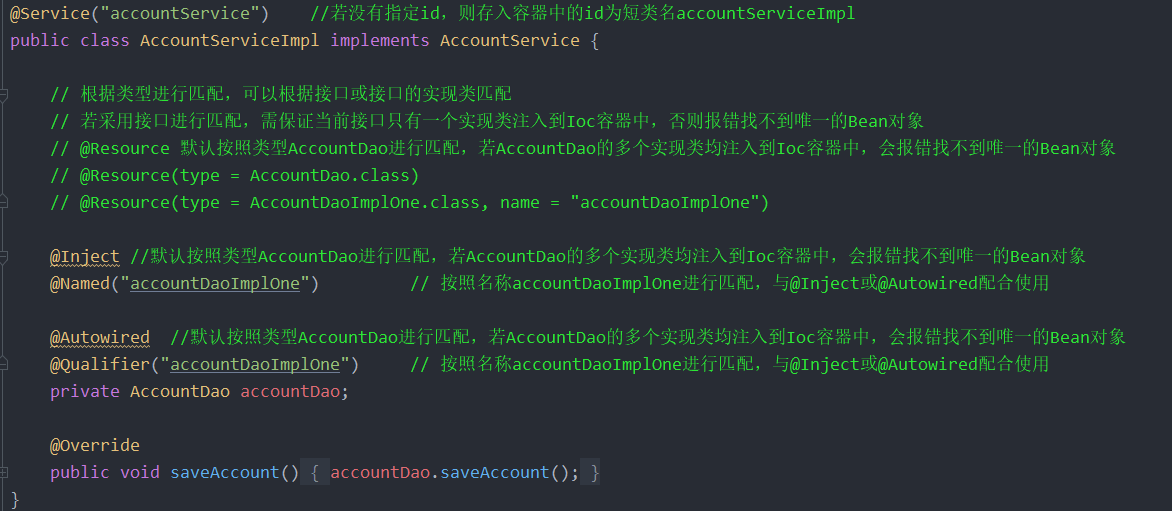Click the AccountService interface name after implements
1172x511 pixels.
click(510, 40)
